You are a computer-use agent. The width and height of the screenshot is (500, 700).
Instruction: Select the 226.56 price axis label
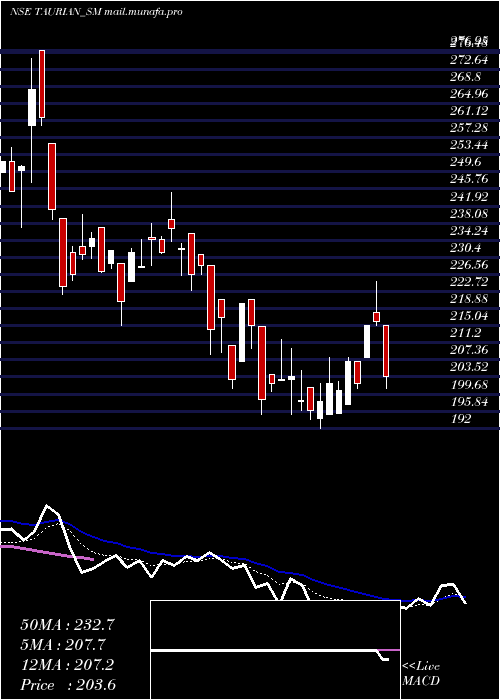(469, 265)
